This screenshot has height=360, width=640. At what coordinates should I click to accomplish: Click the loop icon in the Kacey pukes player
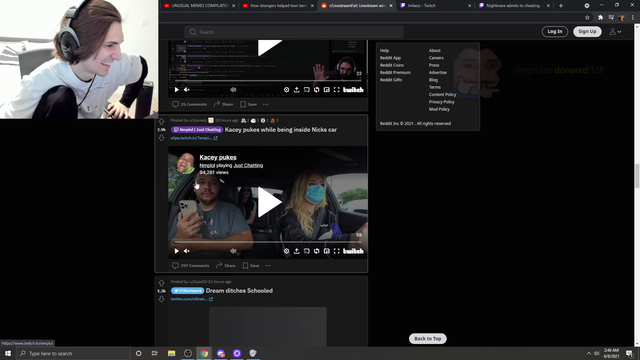tap(317, 251)
